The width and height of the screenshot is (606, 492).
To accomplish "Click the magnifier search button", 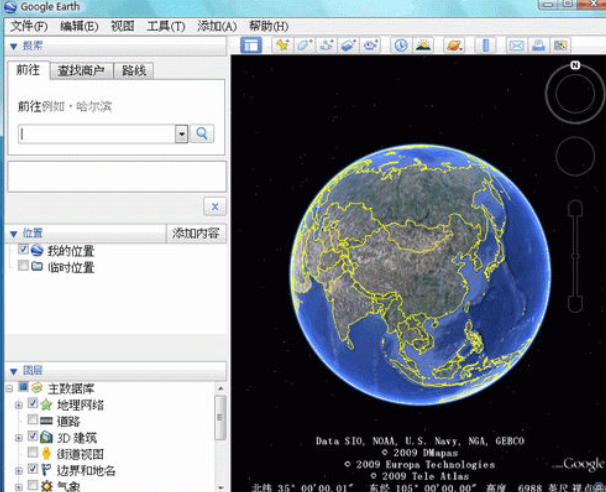I will tap(202, 133).
